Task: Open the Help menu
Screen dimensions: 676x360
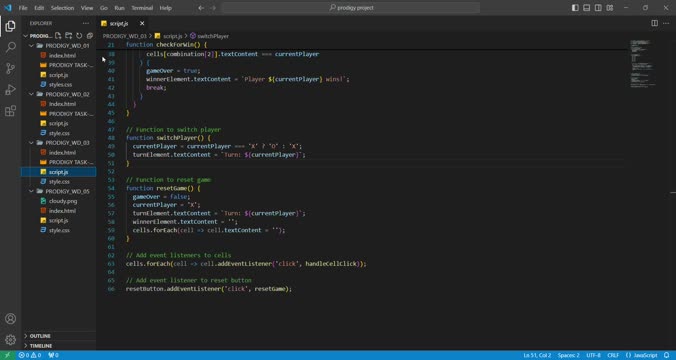Action: pos(166,8)
